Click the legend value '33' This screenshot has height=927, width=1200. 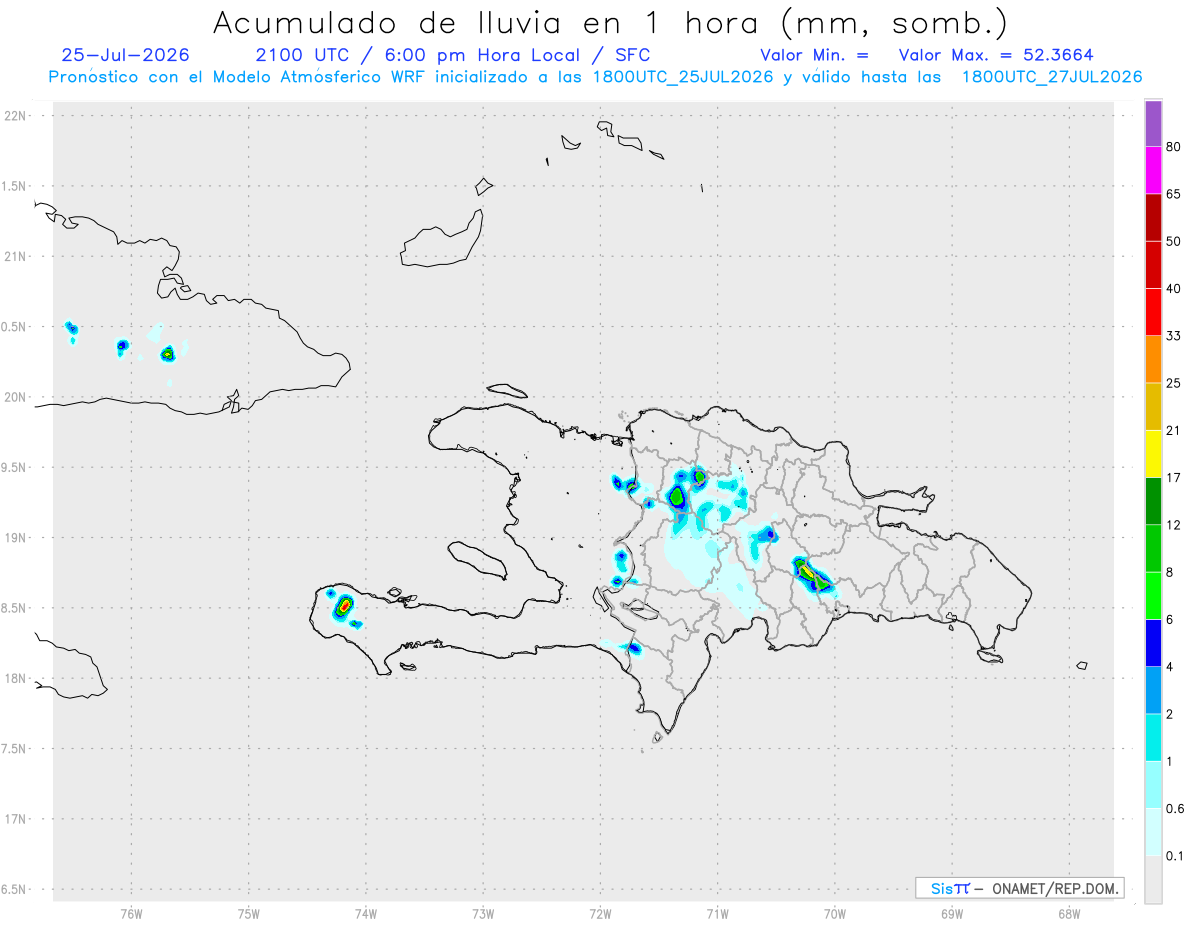[x=1174, y=336]
